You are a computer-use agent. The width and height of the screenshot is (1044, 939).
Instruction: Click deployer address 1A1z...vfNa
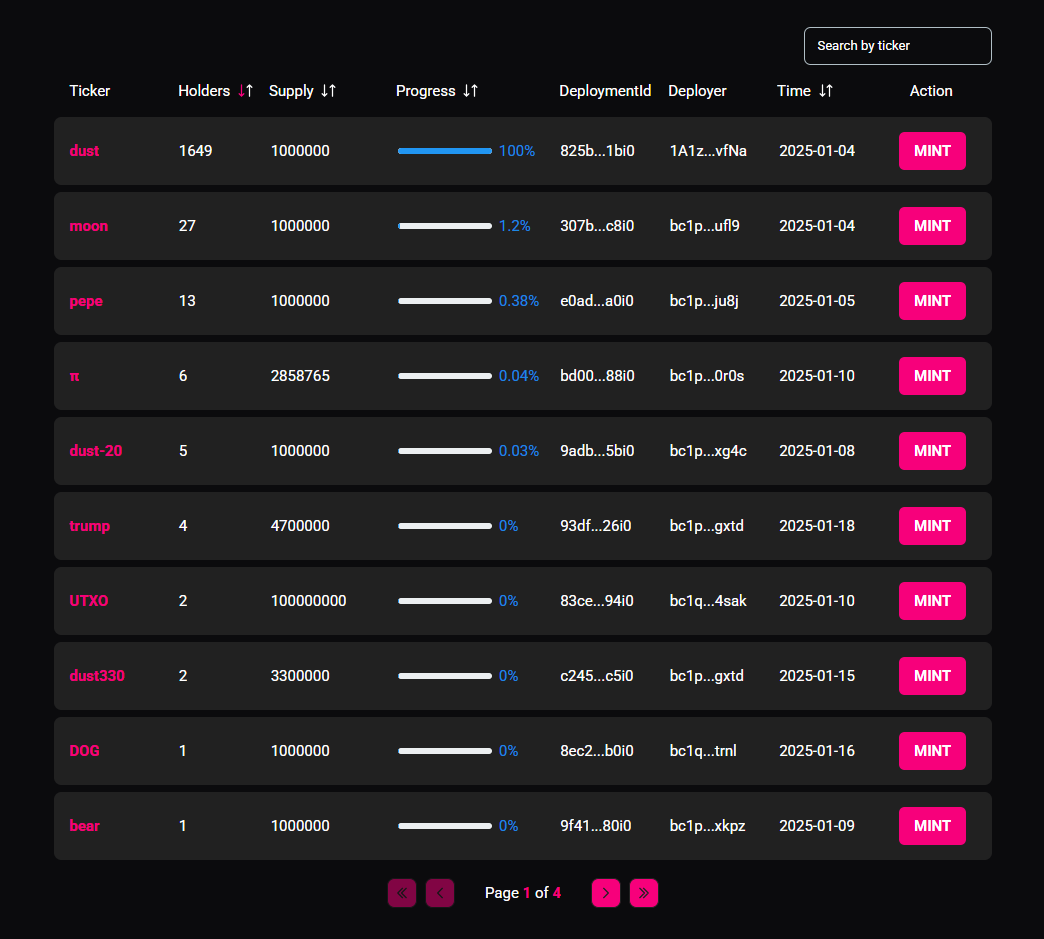point(708,151)
